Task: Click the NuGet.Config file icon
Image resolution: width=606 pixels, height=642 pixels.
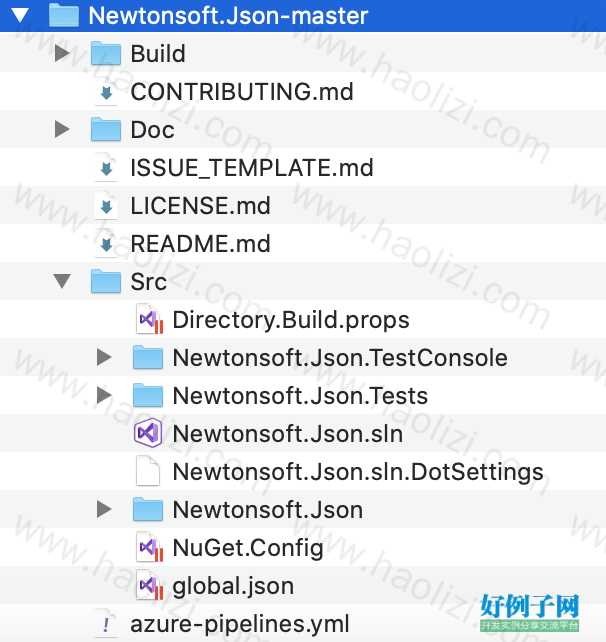Action: 149,547
